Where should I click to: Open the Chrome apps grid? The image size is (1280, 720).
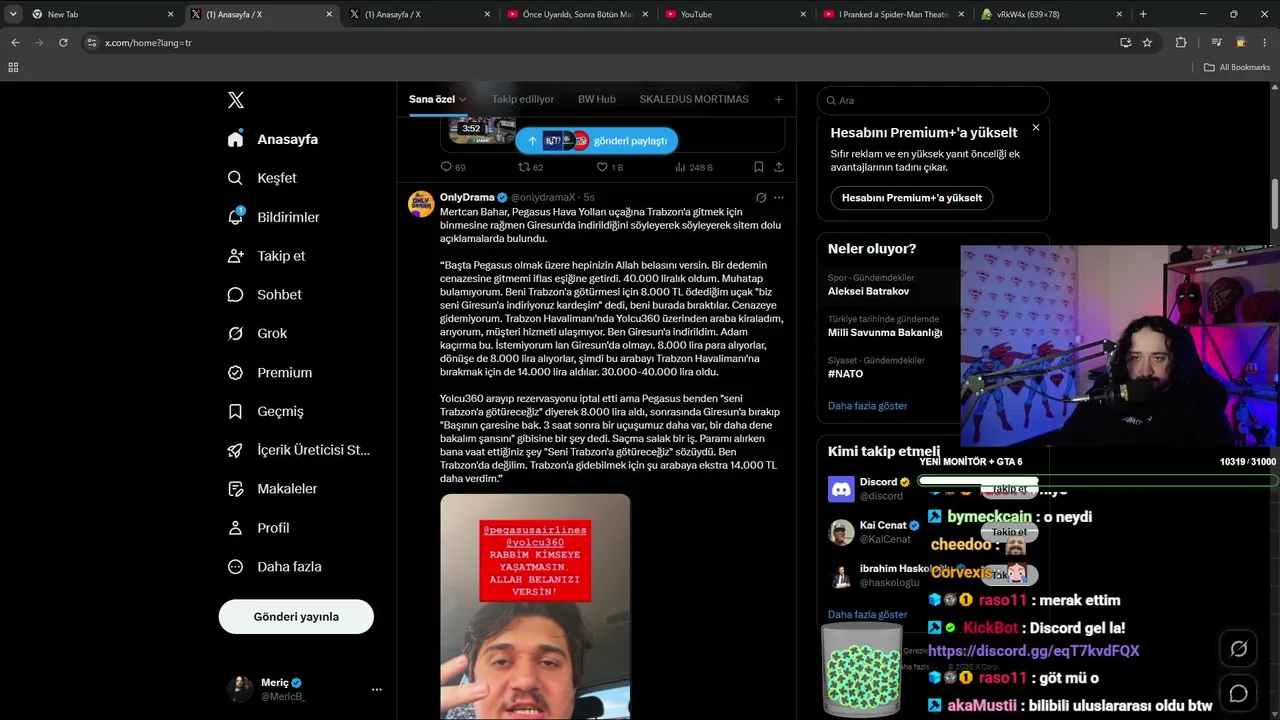pos(13,67)
